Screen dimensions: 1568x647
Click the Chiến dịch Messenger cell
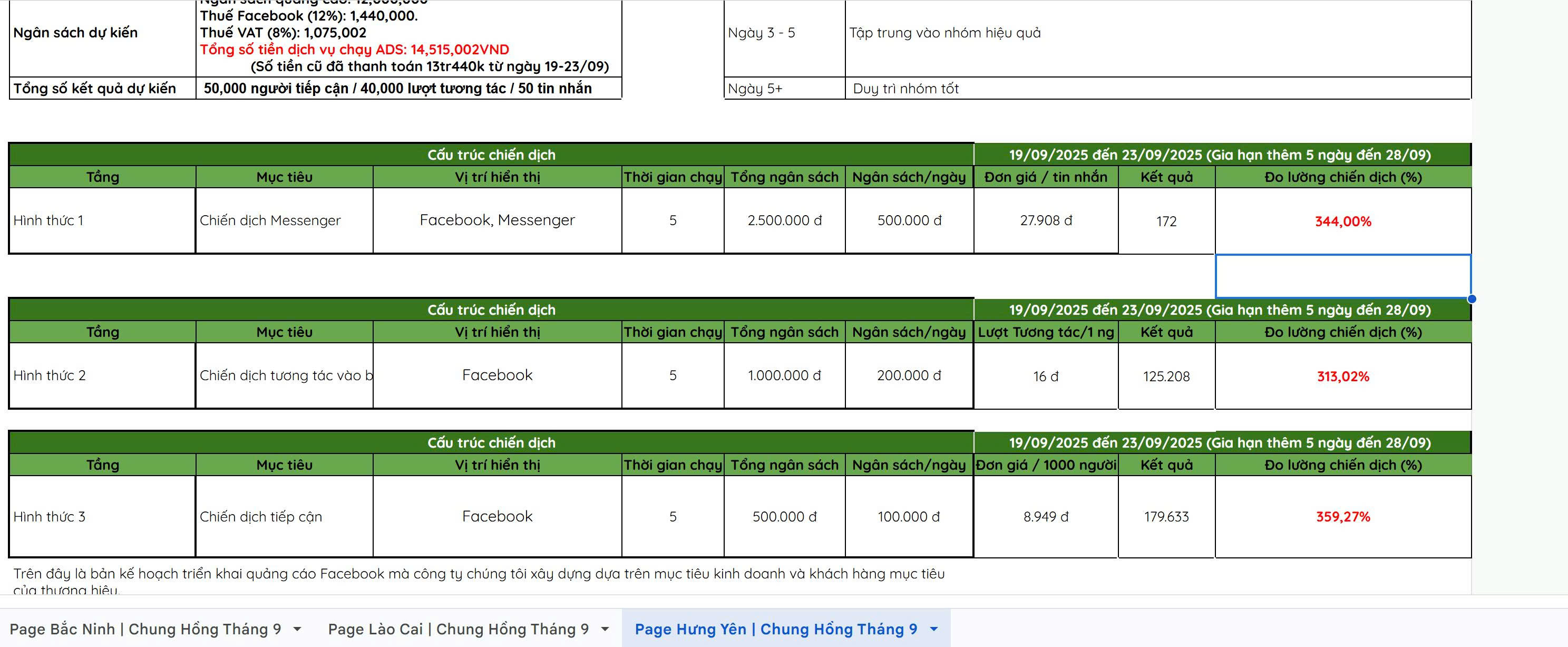pos(284,220)
